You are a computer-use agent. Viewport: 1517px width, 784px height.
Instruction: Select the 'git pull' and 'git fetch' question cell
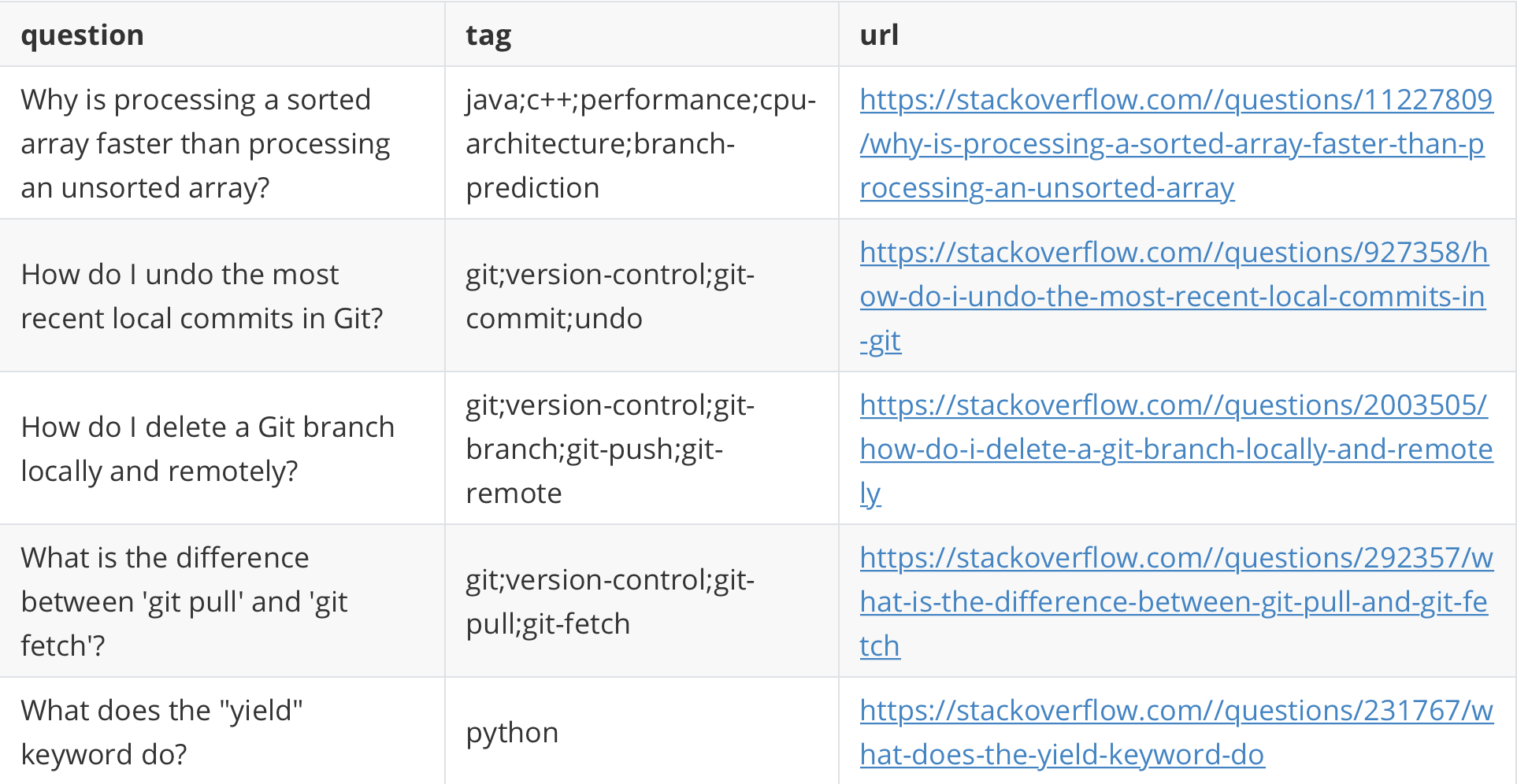tap(184, 602)
